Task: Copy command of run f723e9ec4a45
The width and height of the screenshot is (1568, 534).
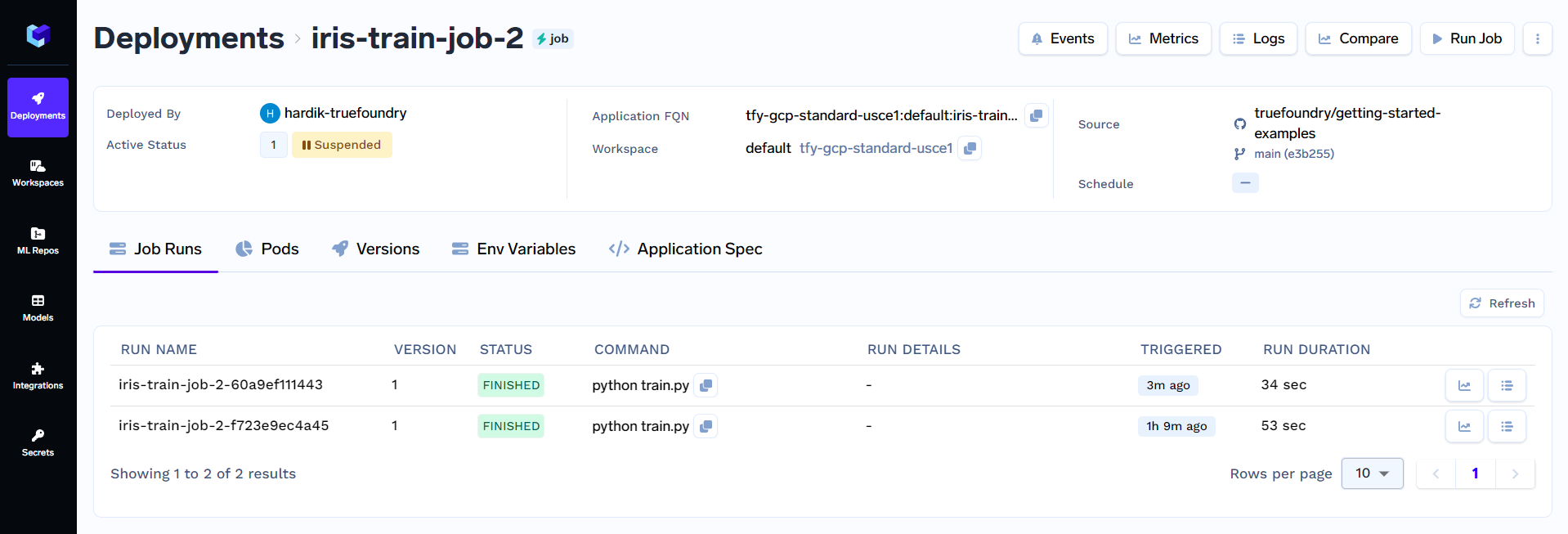Action: point(706,426)
